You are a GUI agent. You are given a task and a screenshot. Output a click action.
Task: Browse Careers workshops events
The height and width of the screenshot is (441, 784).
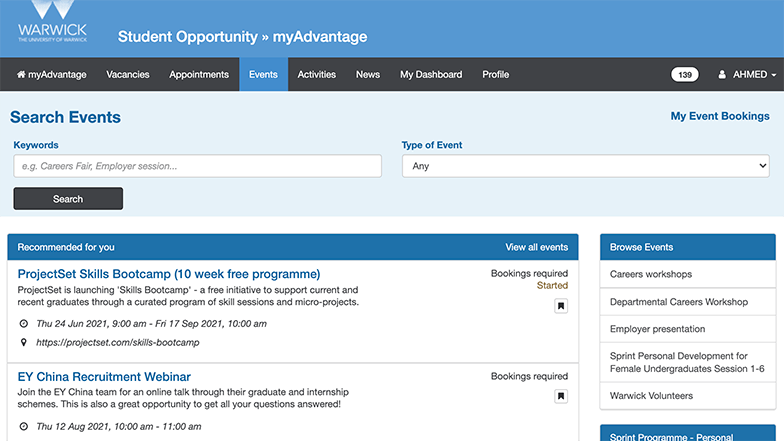coord(650,274)
